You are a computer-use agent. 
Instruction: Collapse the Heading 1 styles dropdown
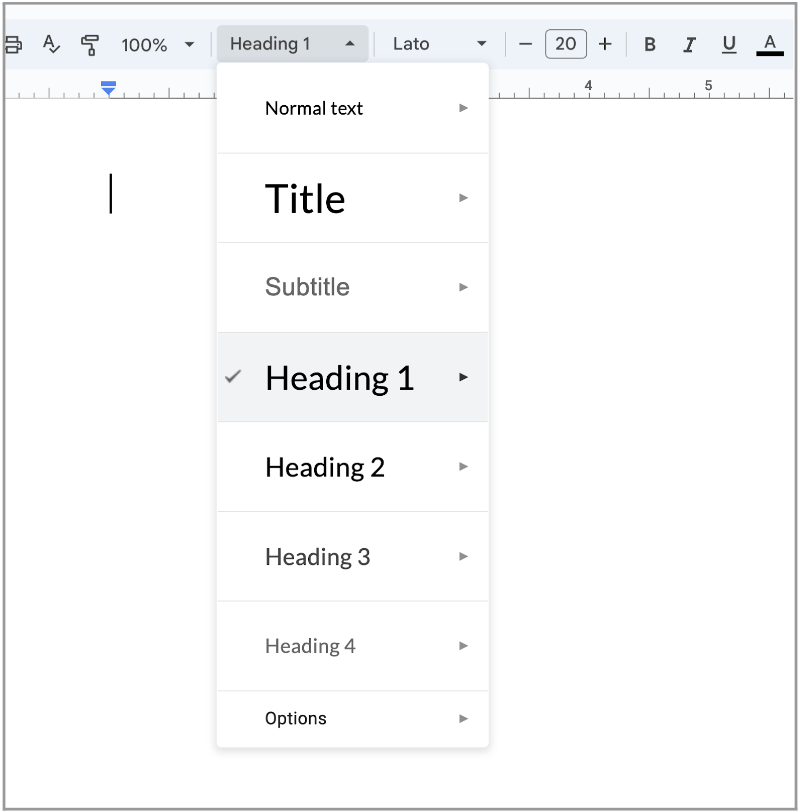(292, 43)
